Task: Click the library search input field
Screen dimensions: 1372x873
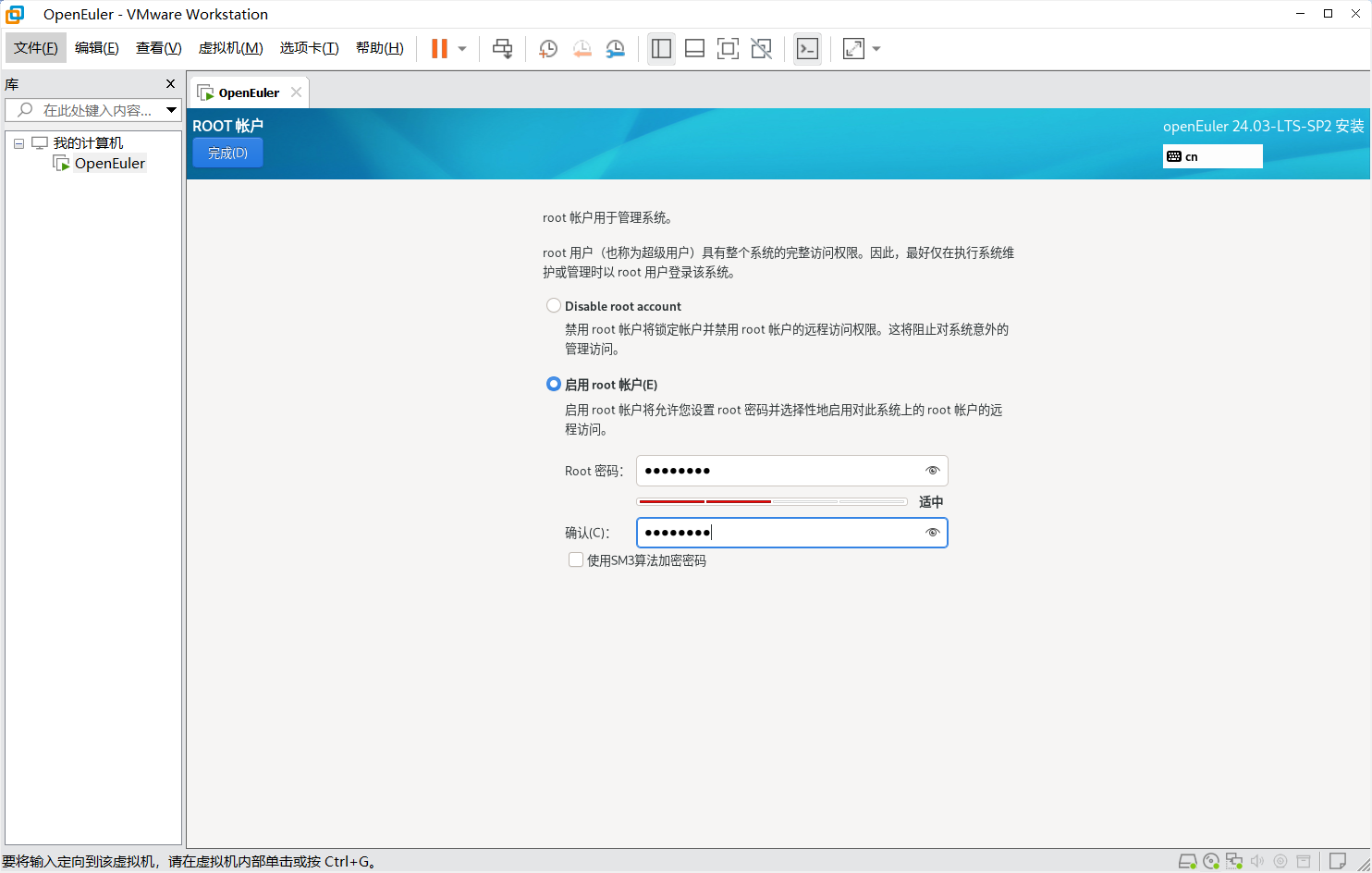Action: 92,110
